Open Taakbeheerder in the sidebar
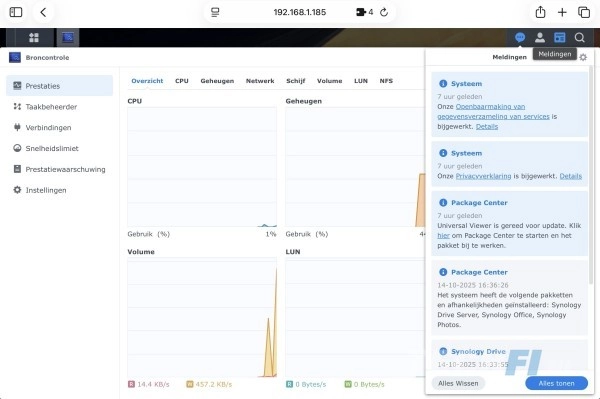Viewport: 600px width, 399px height. [x=60, y=107]
